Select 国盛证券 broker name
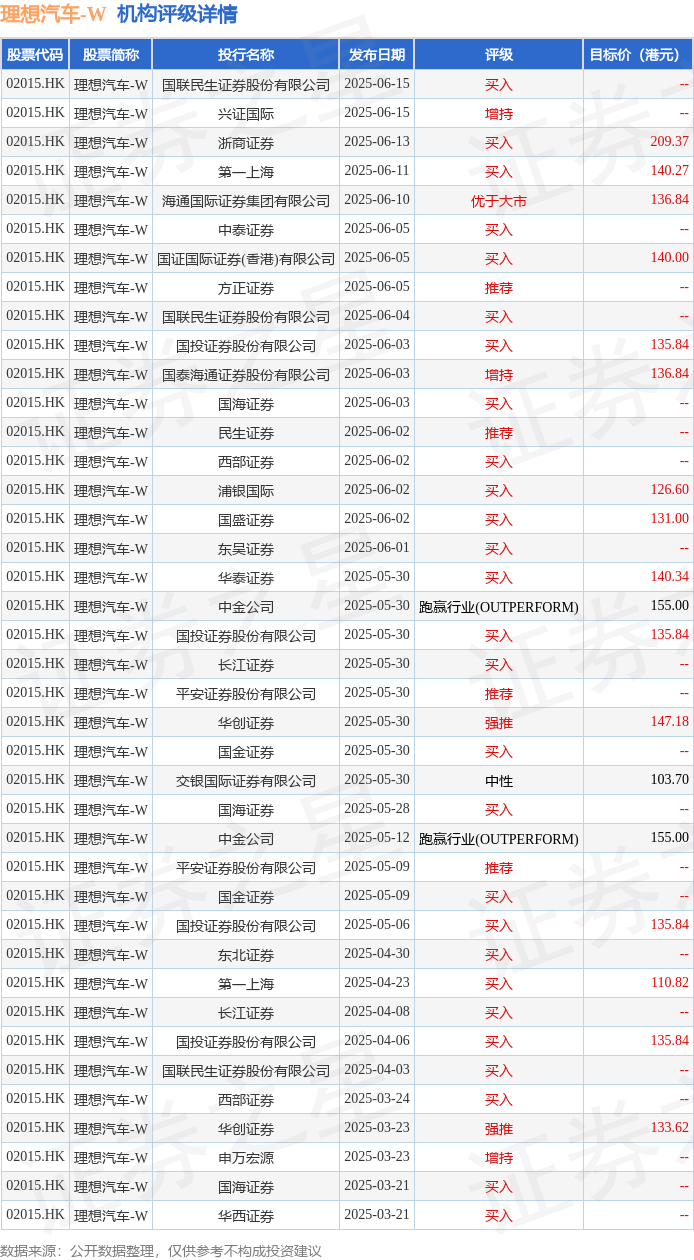This screenshot has height=1260, width=694. (x=246, y=520)
